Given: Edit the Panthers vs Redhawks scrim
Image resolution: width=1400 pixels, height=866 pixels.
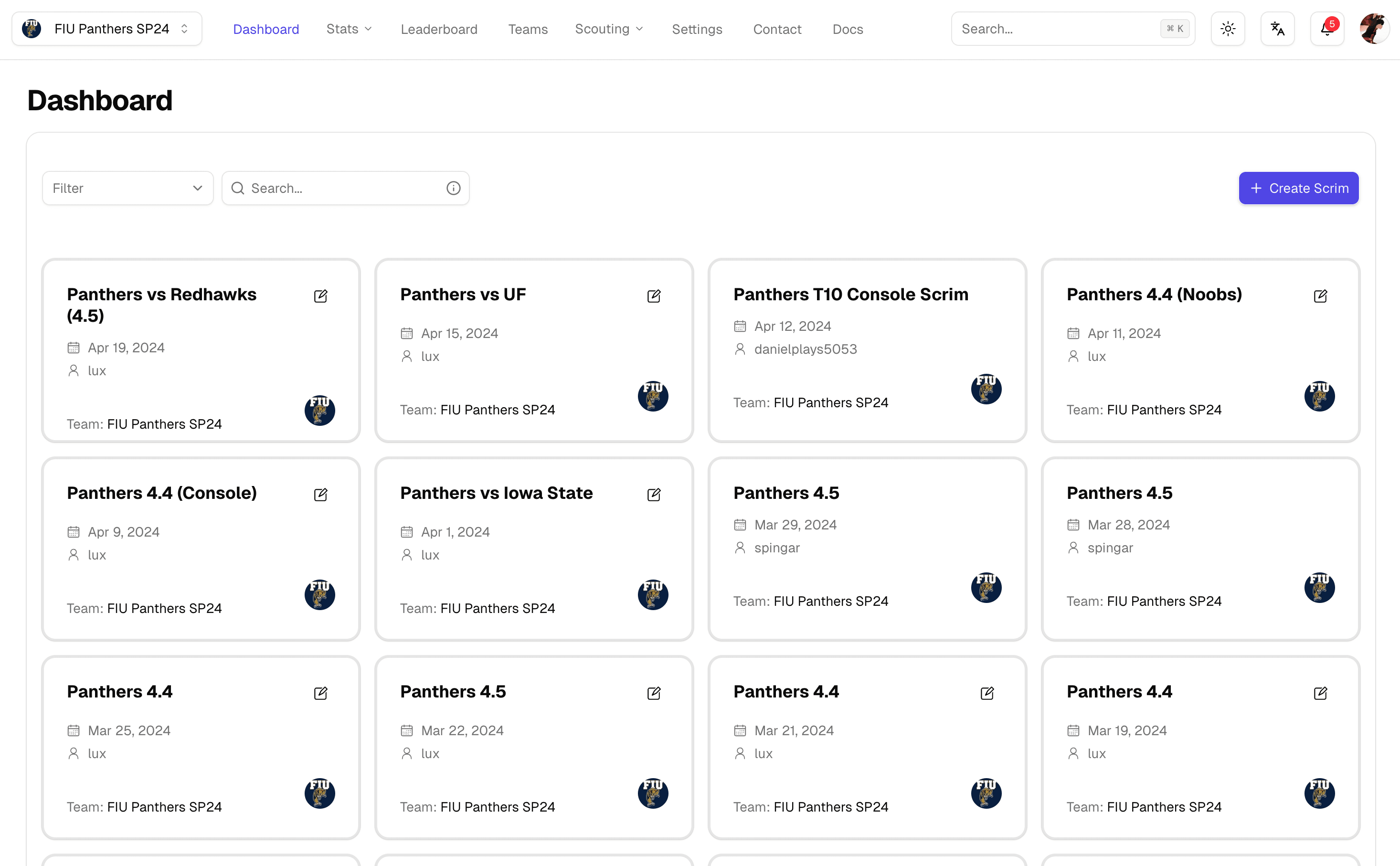Looking at the screenshot, I should [321, 296].
